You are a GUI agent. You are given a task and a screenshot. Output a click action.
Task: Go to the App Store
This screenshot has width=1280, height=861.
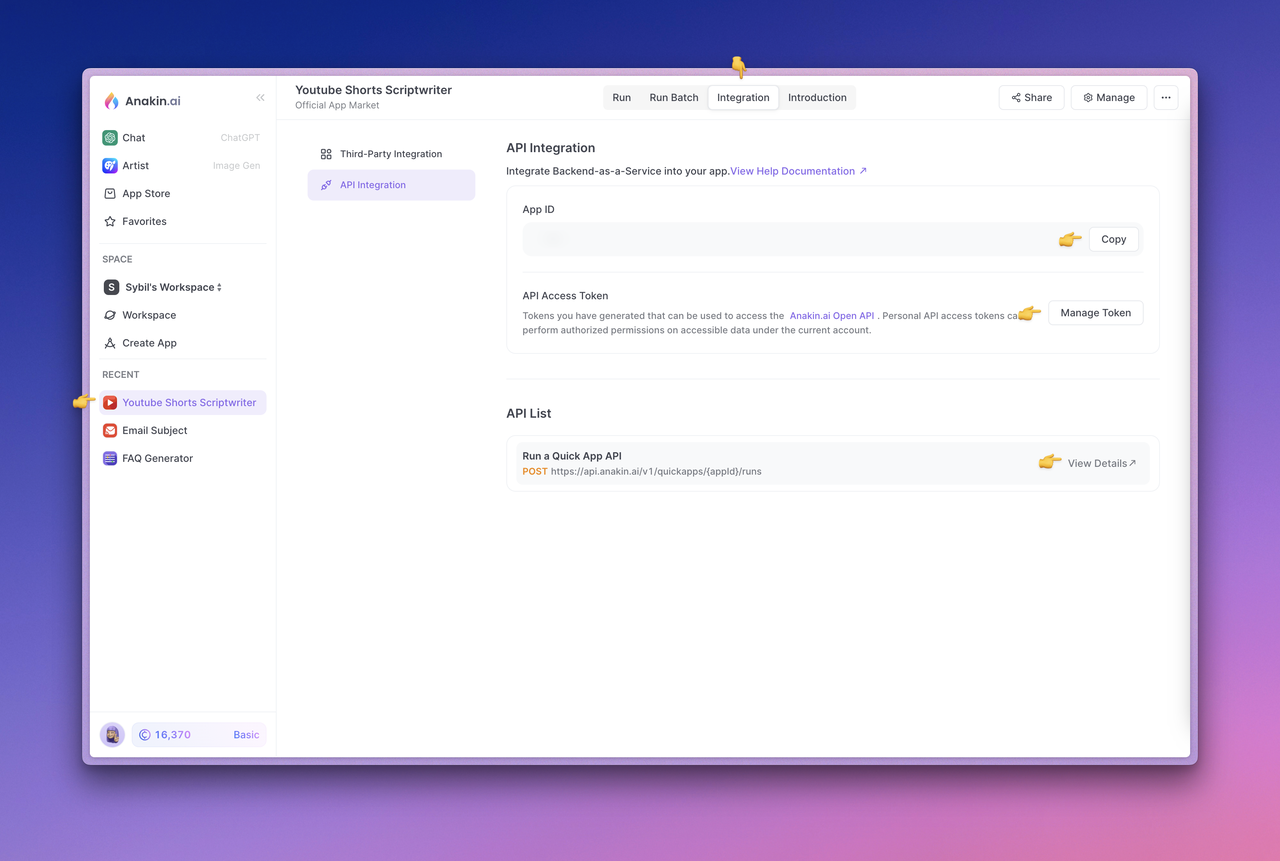click(x=146, y=194)
